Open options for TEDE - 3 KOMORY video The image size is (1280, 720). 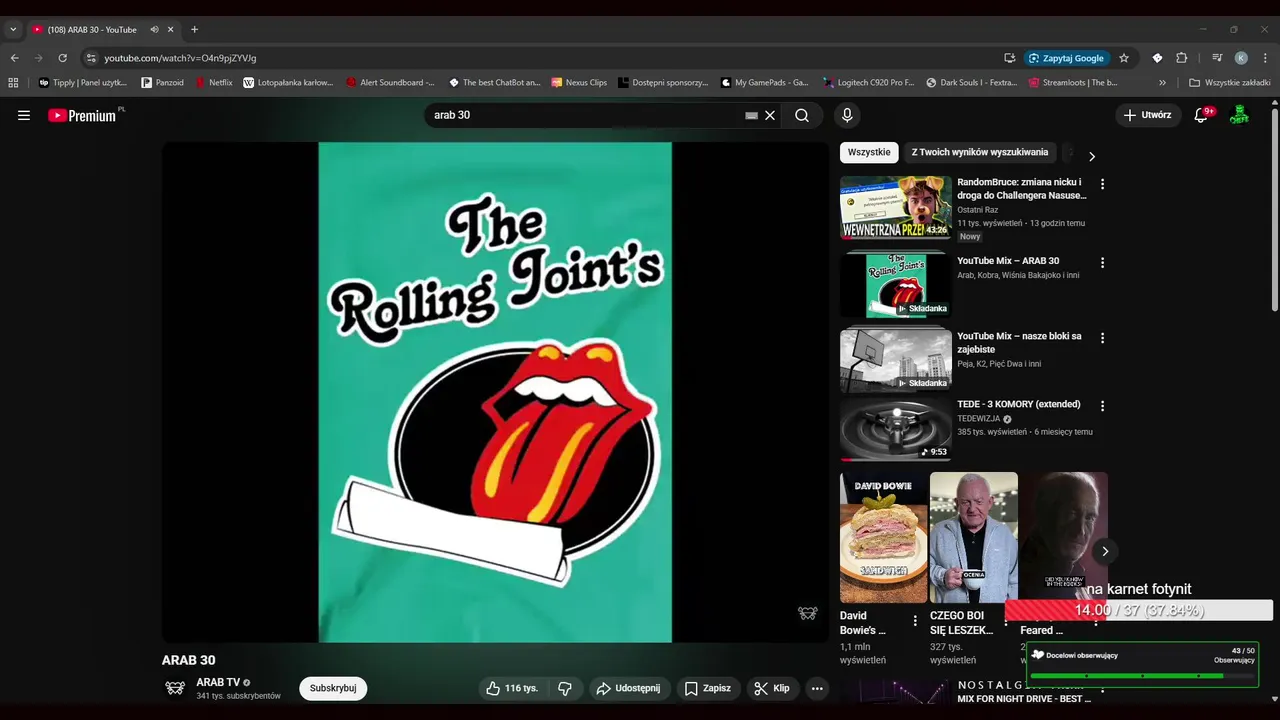click(1103, 406)
